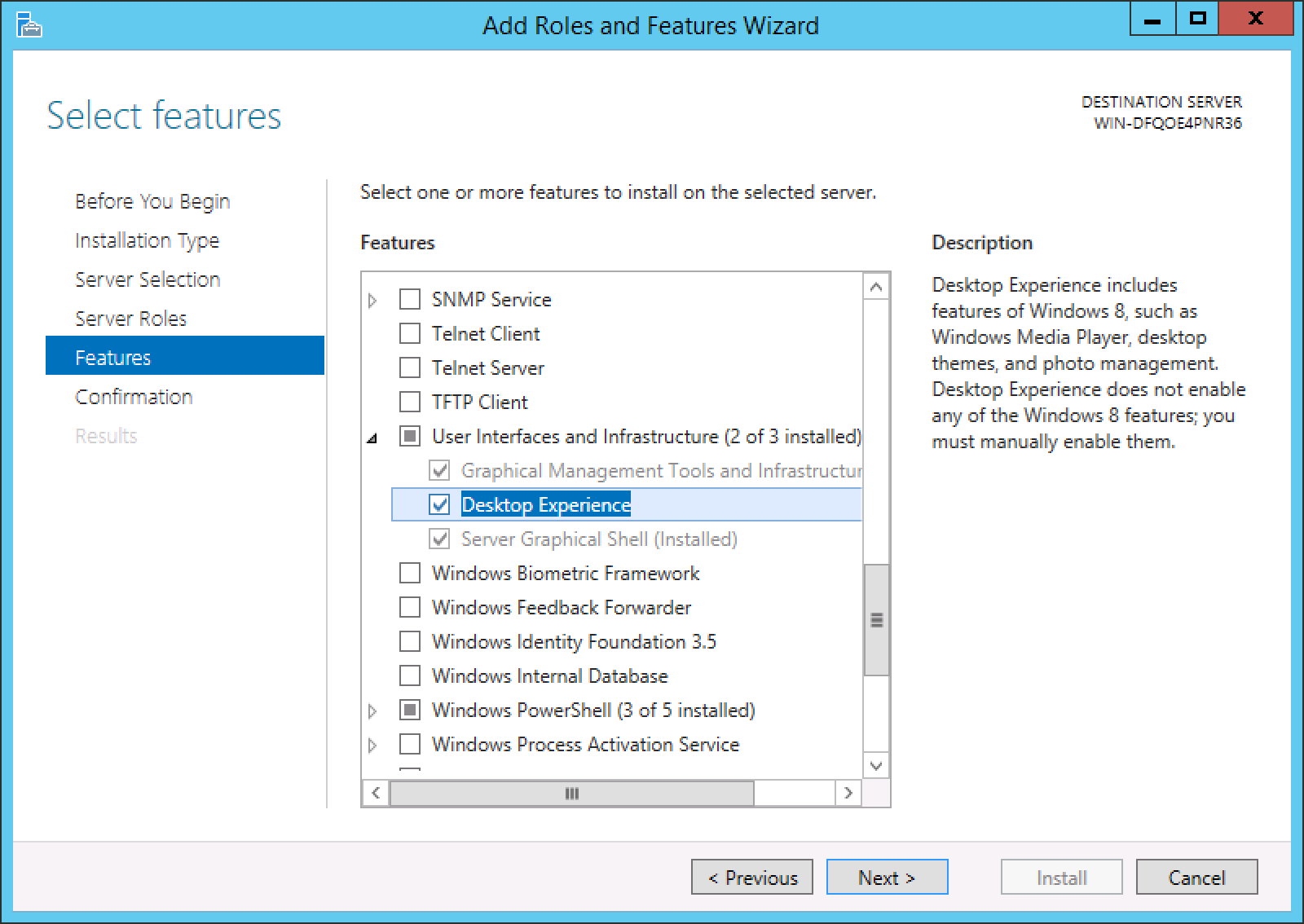Collapse User Interfaces and Infrastructure
This screenshot has width=1304, height=924.
(x=372, y=438)
